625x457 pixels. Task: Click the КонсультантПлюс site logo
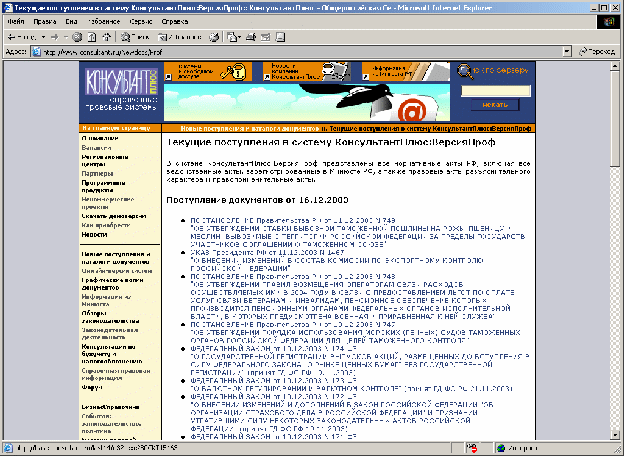122,81
